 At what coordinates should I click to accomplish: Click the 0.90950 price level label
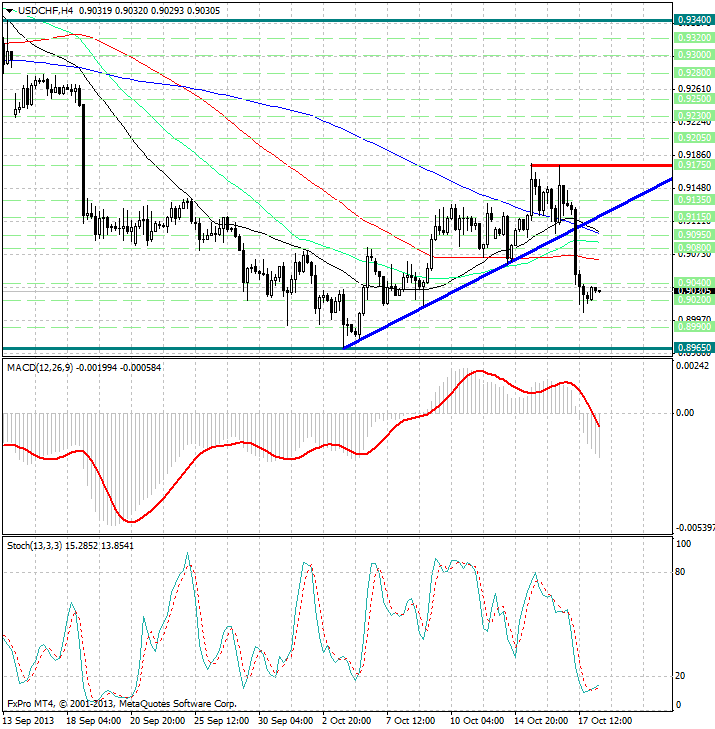(x=694, y=235)
